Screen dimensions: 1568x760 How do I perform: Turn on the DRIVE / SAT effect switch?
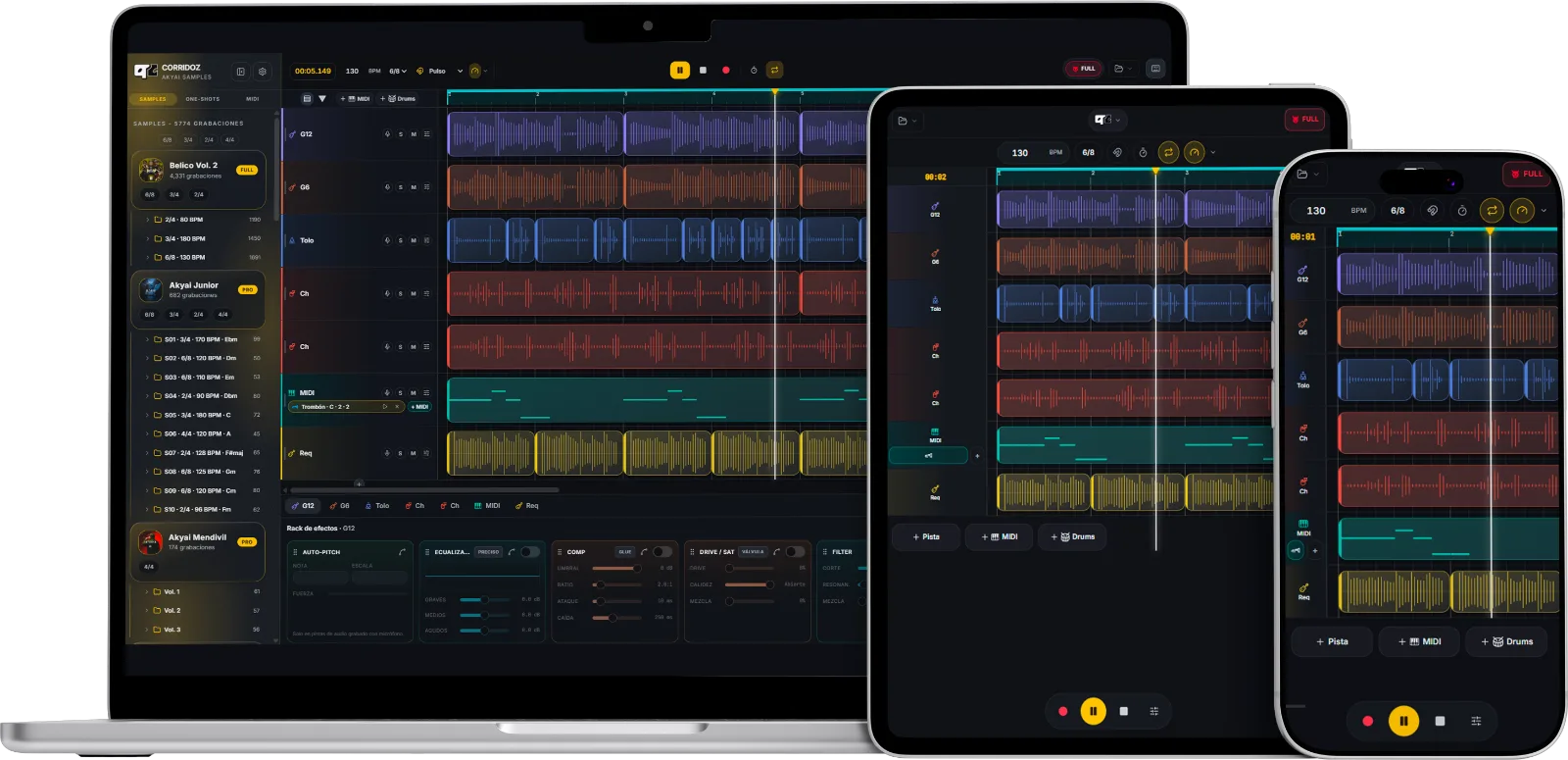(795, 552)
